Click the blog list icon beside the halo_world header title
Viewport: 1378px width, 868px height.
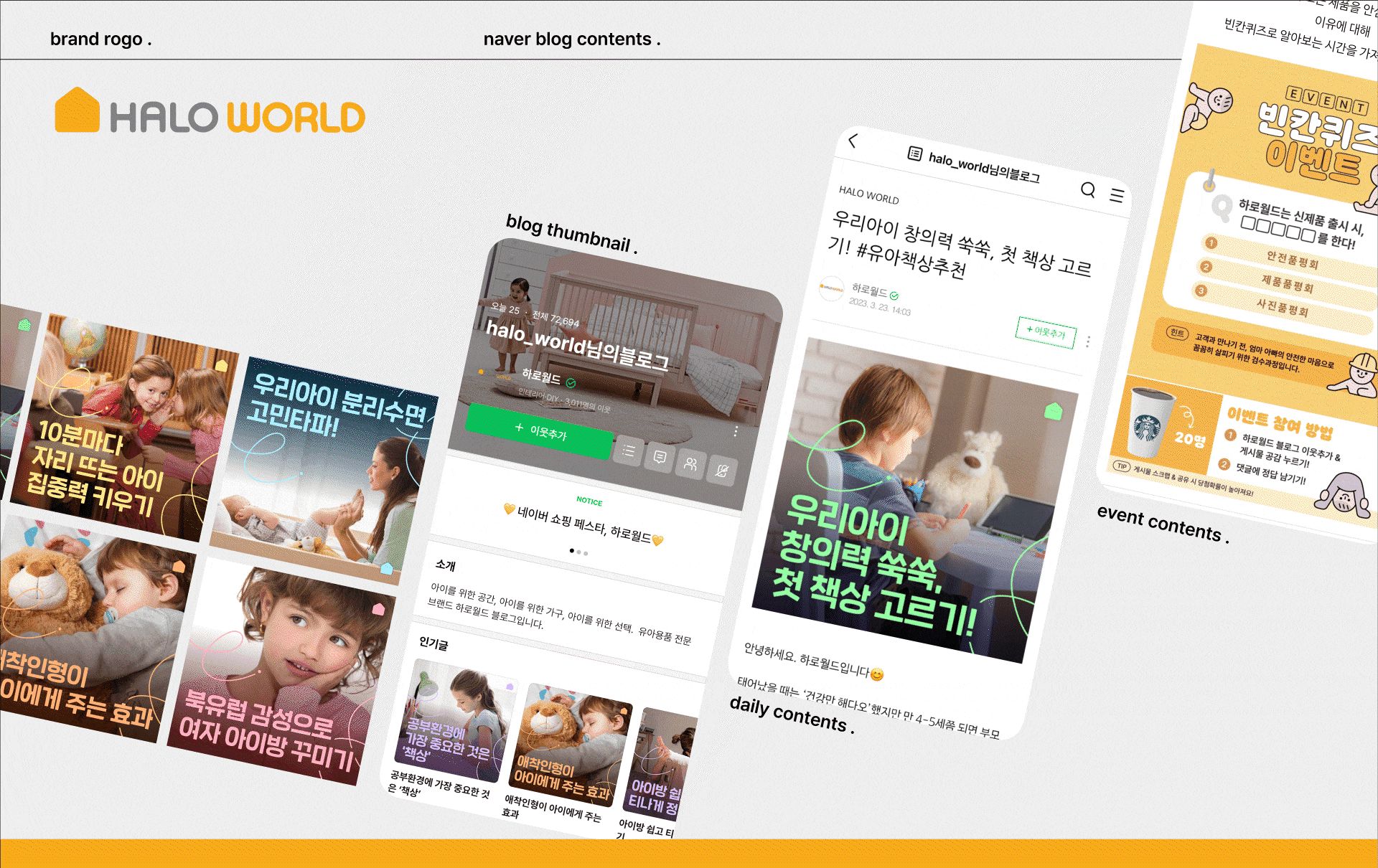(914, 153)
